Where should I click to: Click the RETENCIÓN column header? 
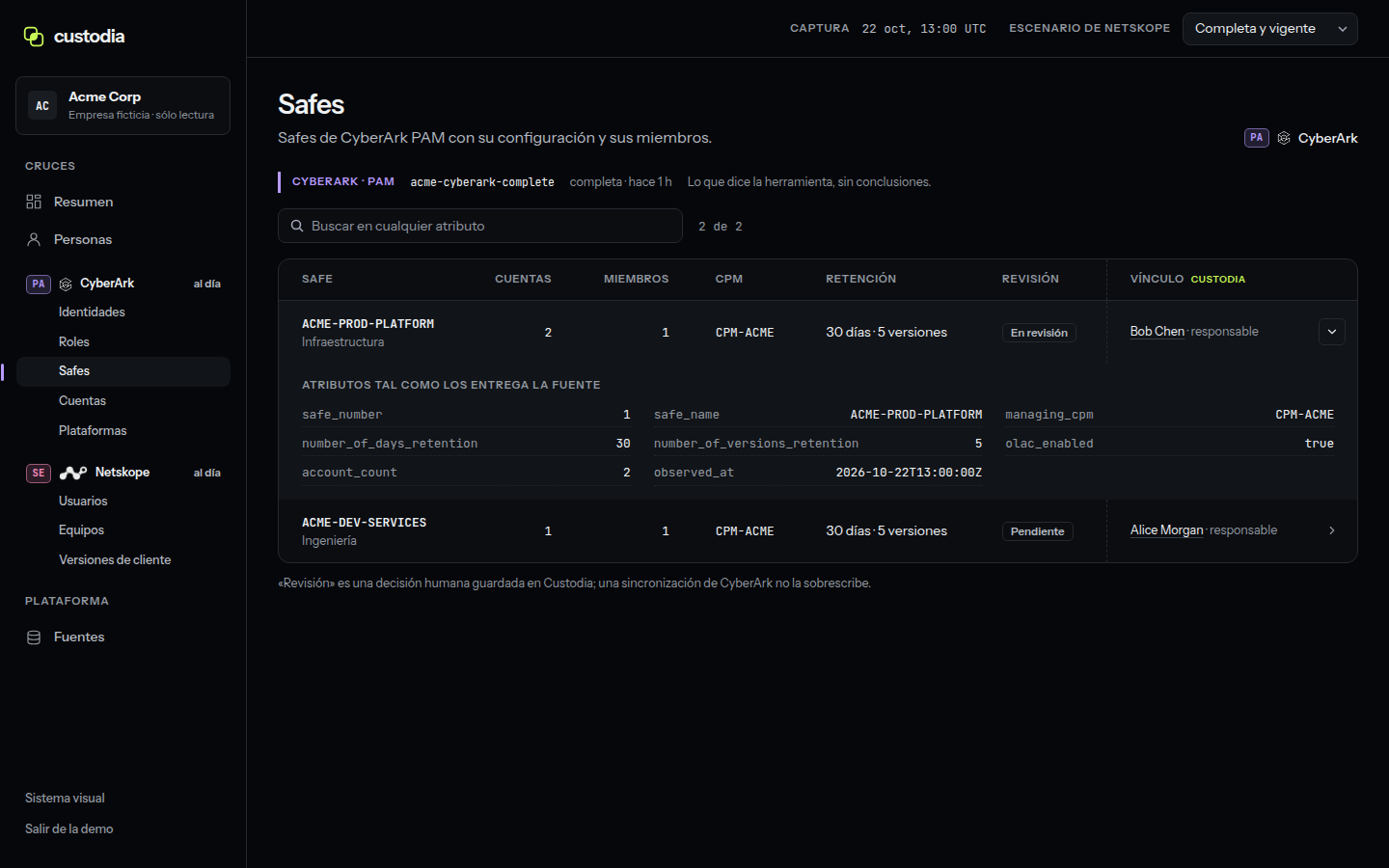[860, 280]
